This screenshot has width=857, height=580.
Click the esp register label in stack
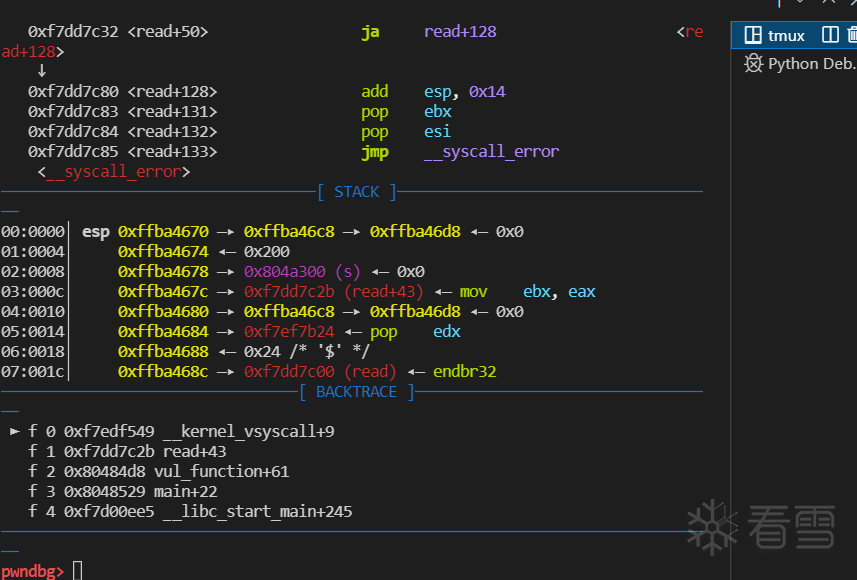(x=96, y=231)
